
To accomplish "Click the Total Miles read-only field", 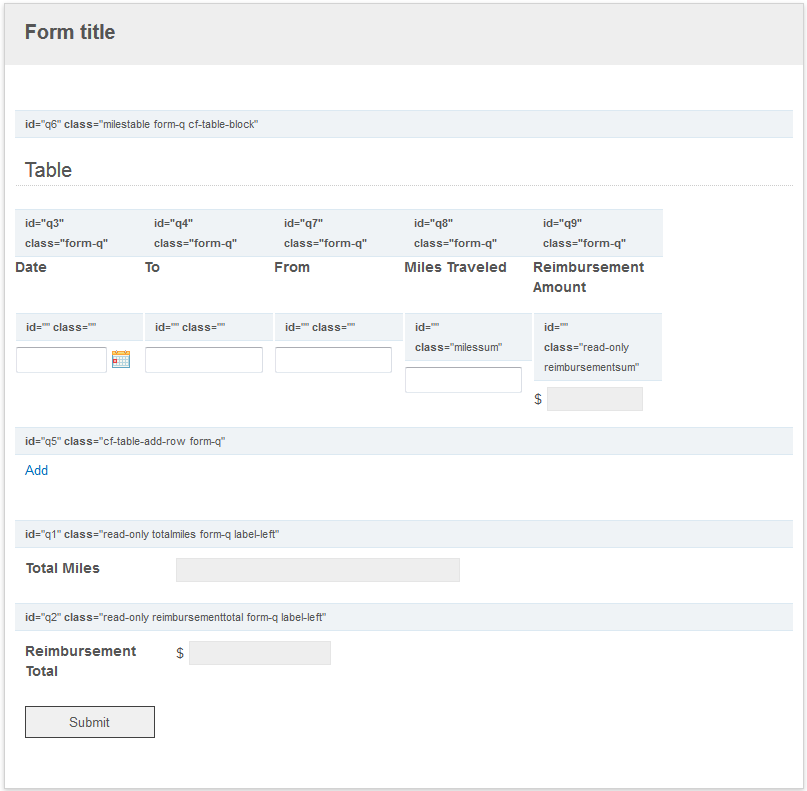I will [318, 570].
